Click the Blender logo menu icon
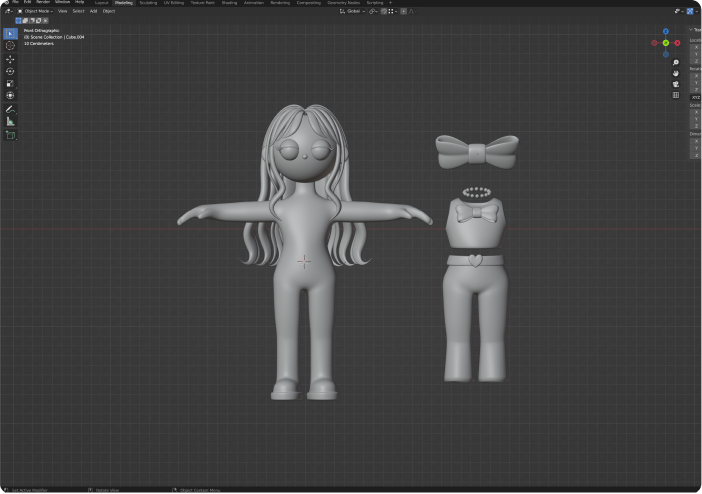Image resolution: width=702 pixels, height=494 pixels. tap(6, 2)
